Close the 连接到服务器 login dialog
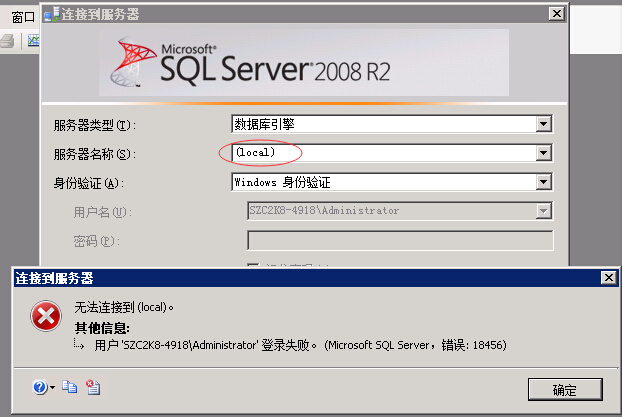The image size is (622, 417). 555,13
